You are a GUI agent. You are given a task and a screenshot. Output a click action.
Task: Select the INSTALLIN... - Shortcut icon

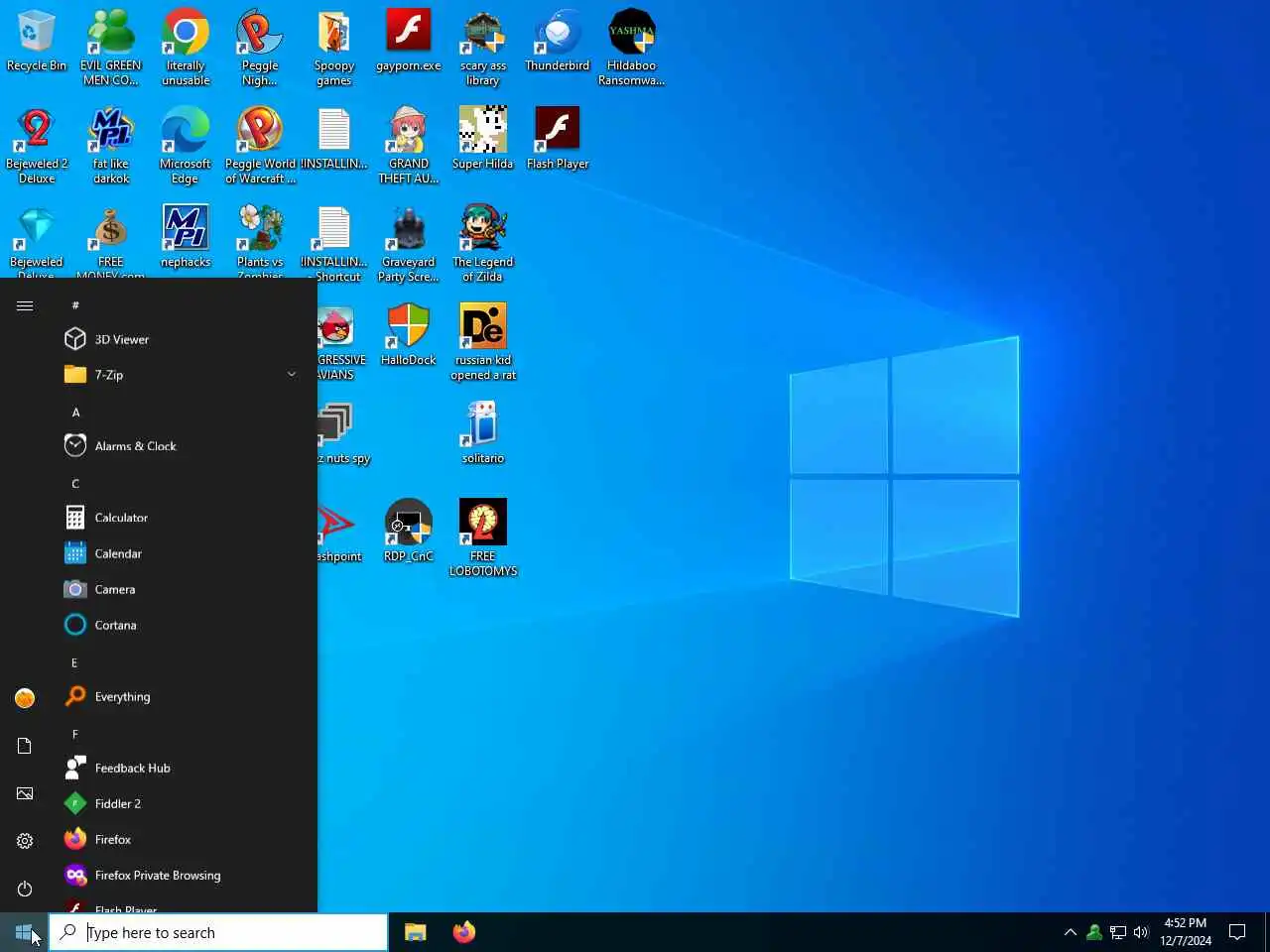pyautogui.click(x=334, y=244)
